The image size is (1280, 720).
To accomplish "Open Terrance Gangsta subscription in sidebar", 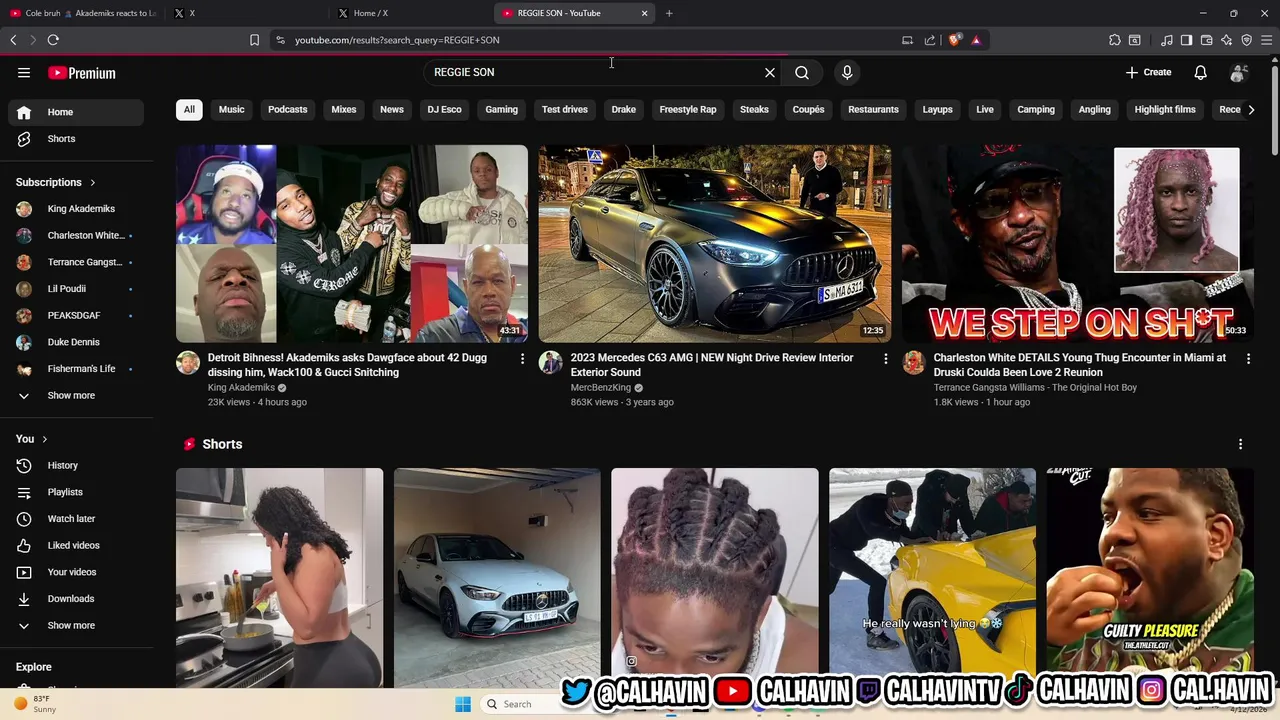I will coord(76,262).
